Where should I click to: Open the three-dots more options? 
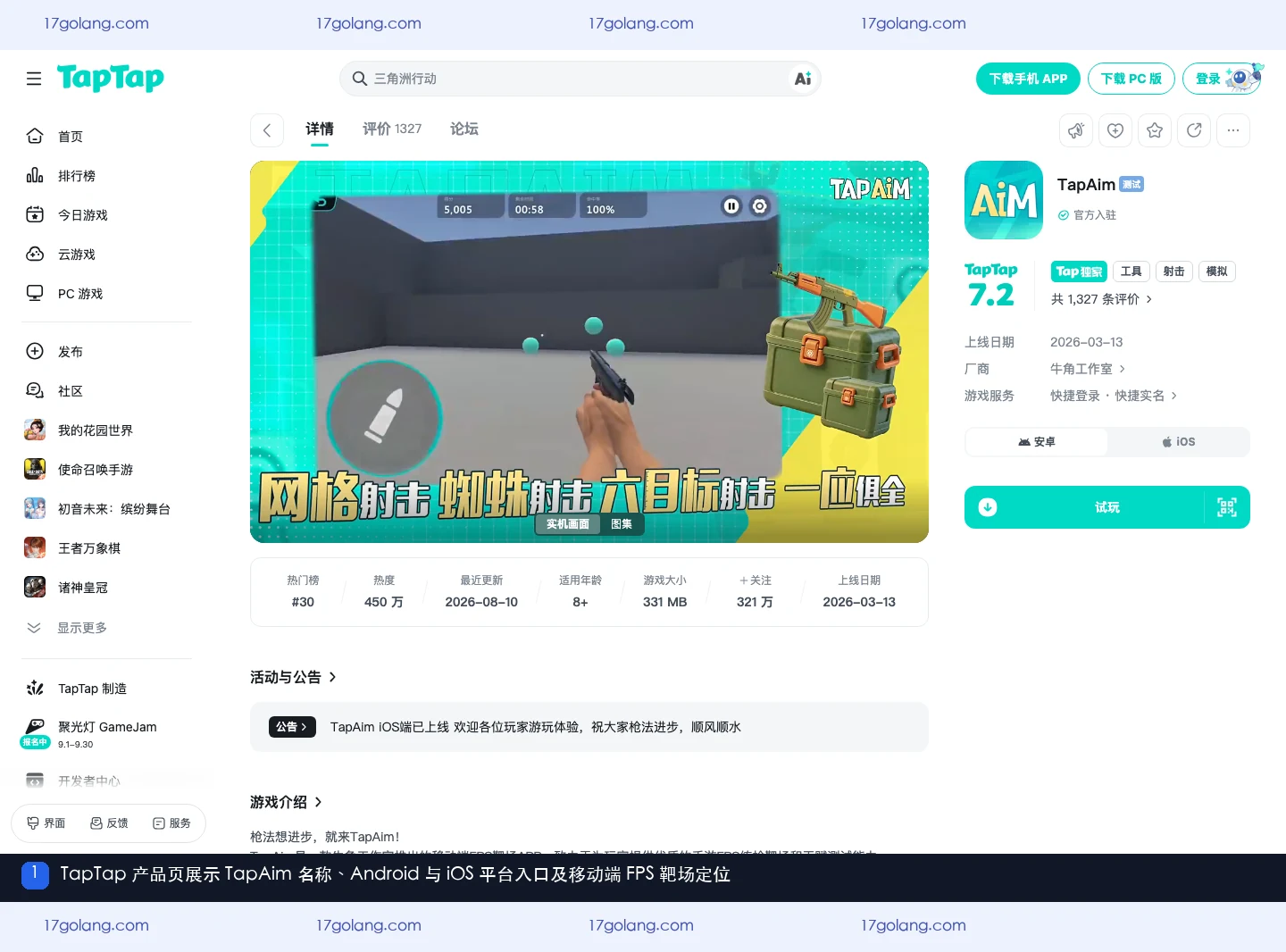click(1233, 130)
